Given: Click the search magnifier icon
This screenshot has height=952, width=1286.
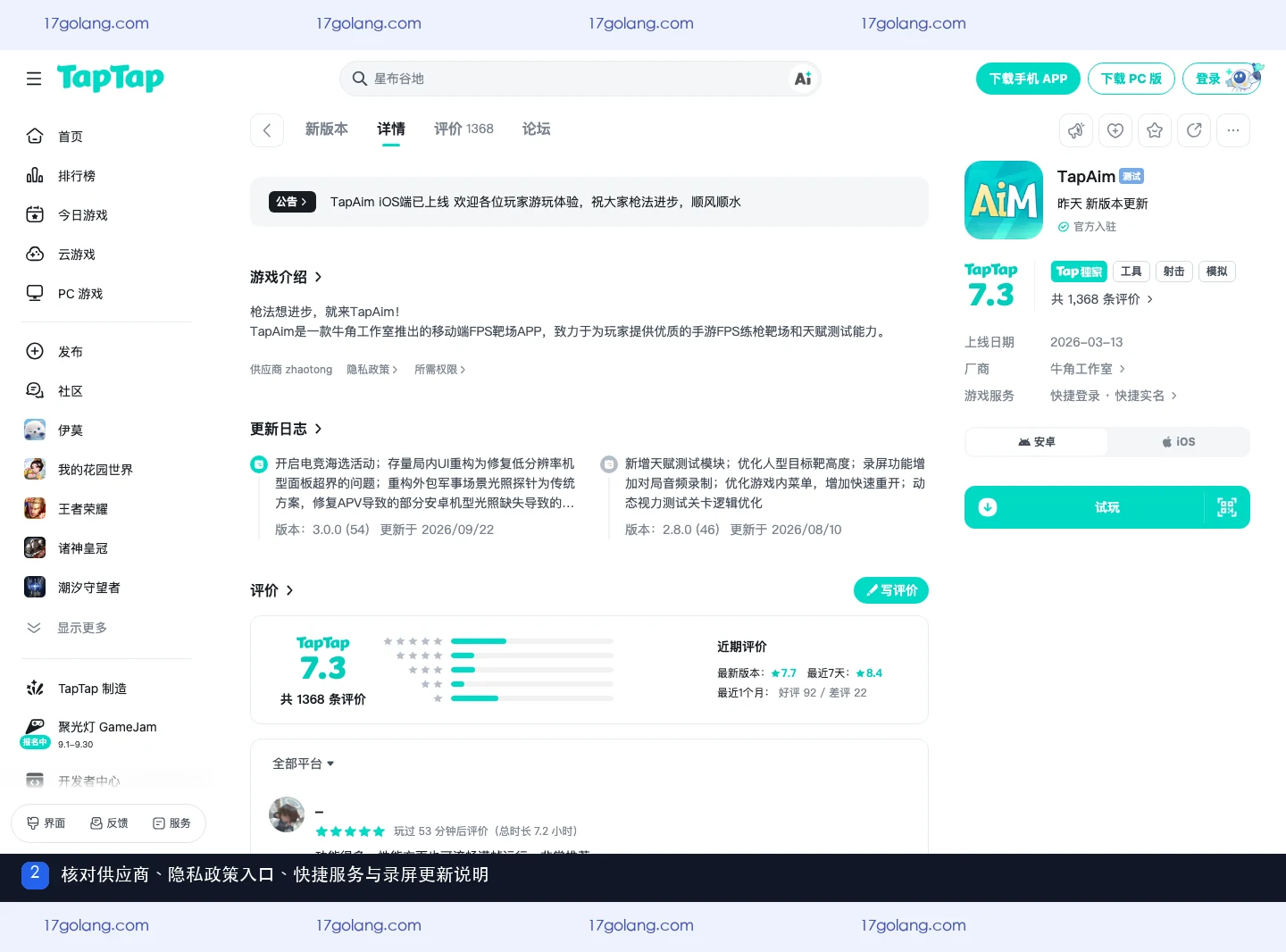Looking at the screenshot, I should point(359,79).
